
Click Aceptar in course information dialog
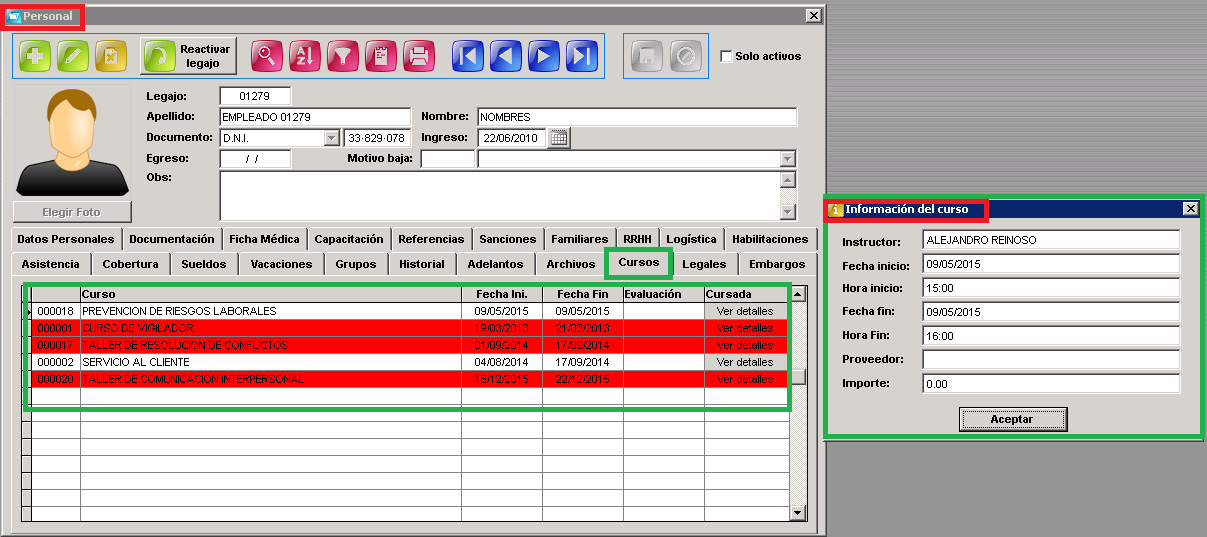(1012, 419)
